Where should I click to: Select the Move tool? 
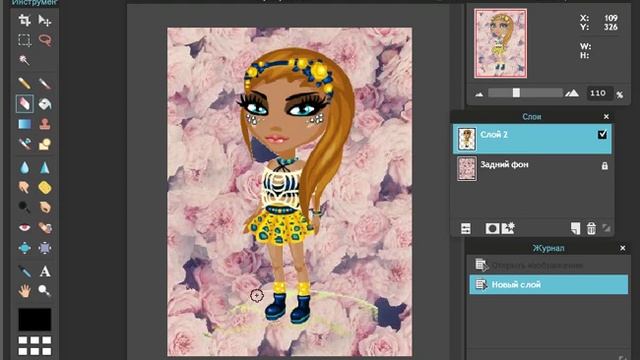click(44, 20)
